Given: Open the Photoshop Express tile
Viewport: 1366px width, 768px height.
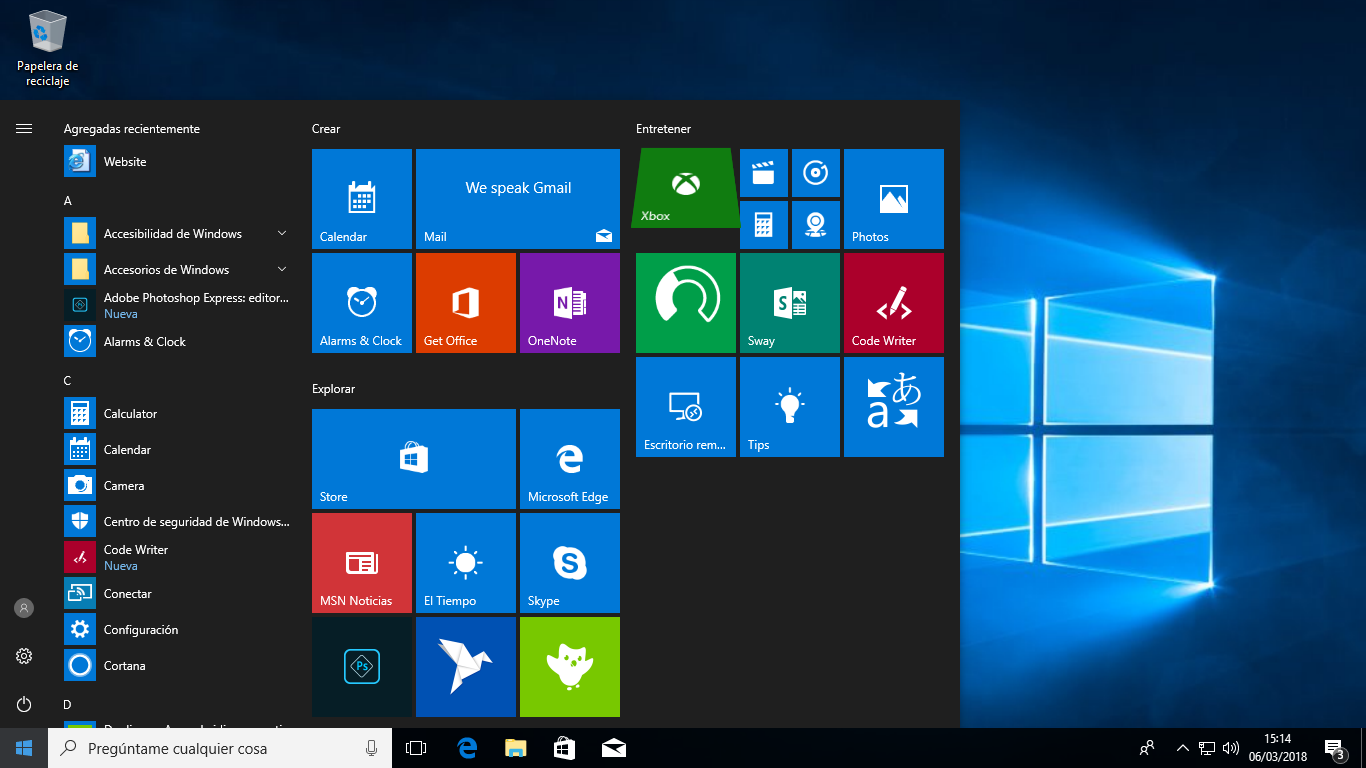Looking at the screenshot, I should tap(362, 667).
